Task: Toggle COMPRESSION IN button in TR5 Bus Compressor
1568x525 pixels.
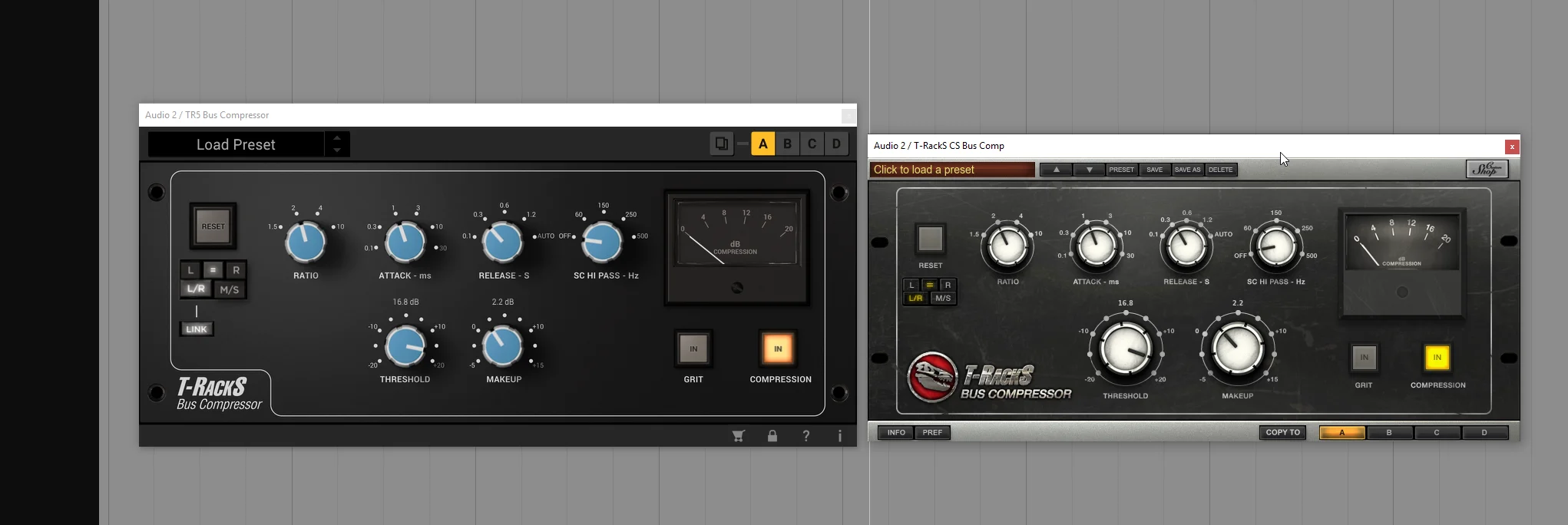Action: point(778,348)
